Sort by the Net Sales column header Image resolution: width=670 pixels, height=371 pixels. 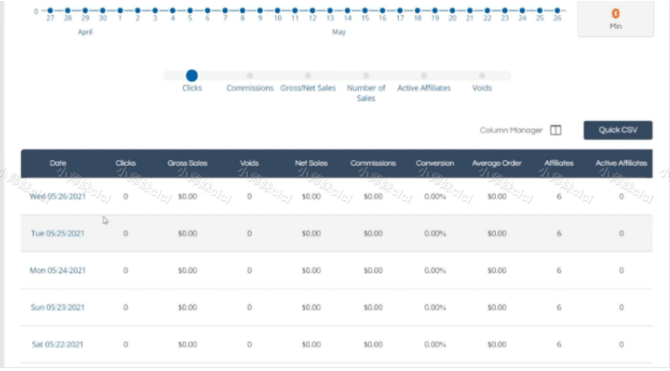click(x=311, y=163)
